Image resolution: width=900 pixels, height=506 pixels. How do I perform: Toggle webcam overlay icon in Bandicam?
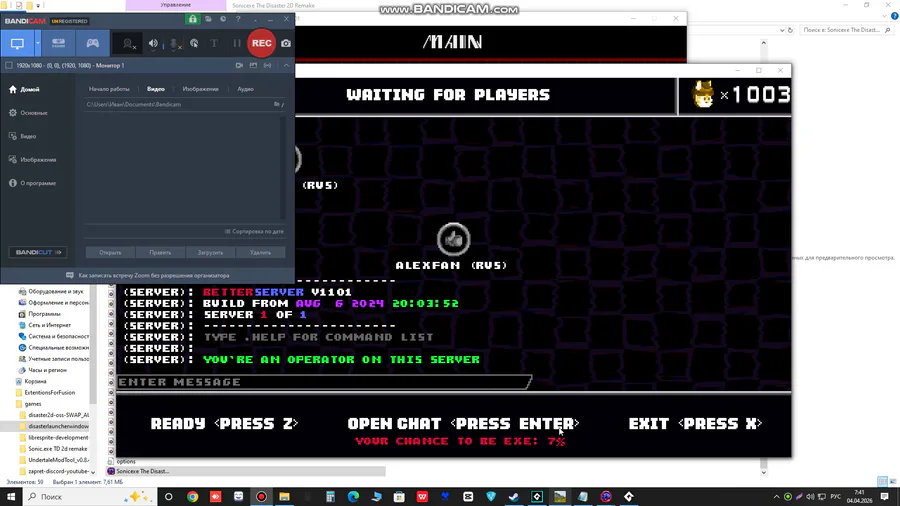129,44
